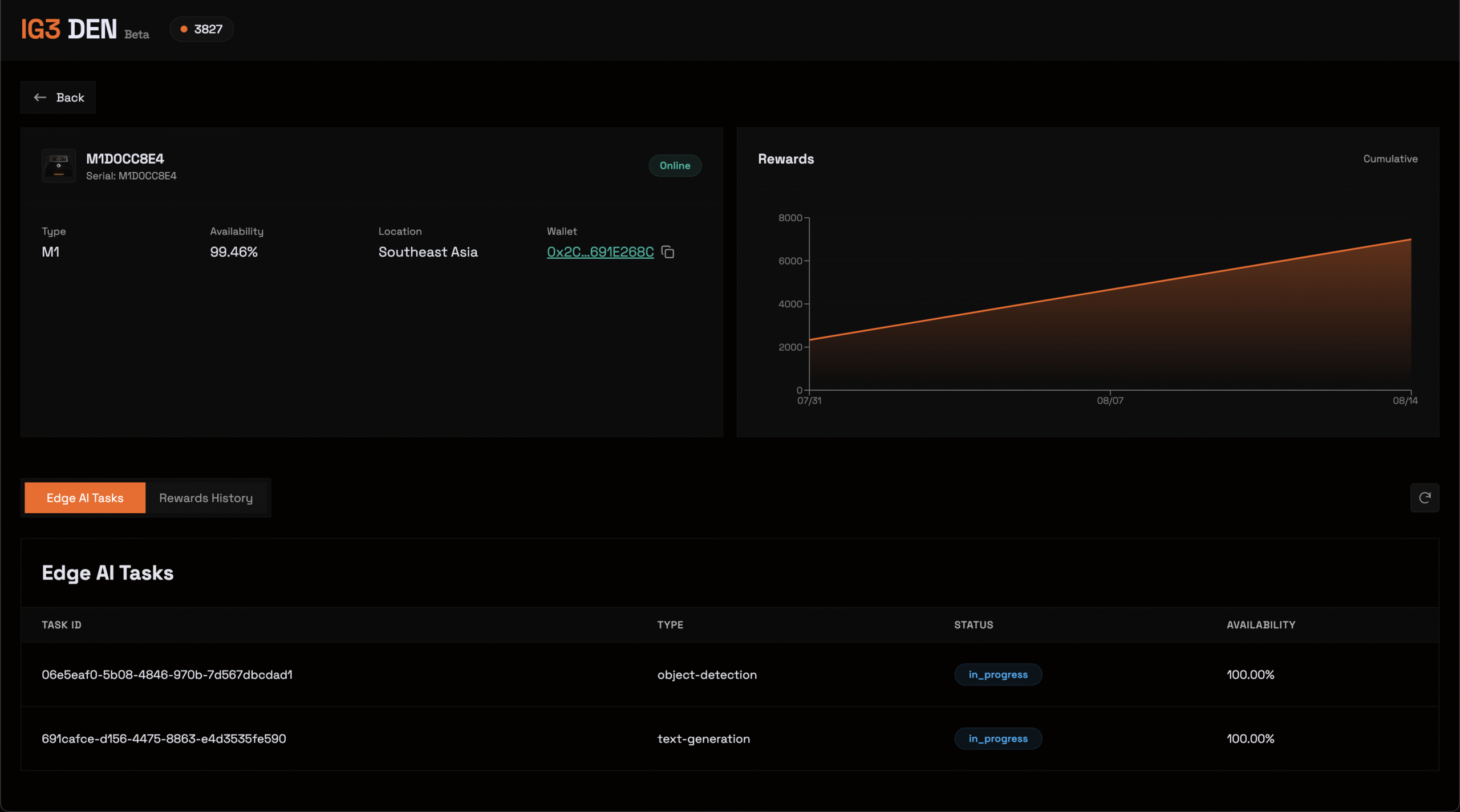Click the copy wallet address icon

(x=668, y=252)
